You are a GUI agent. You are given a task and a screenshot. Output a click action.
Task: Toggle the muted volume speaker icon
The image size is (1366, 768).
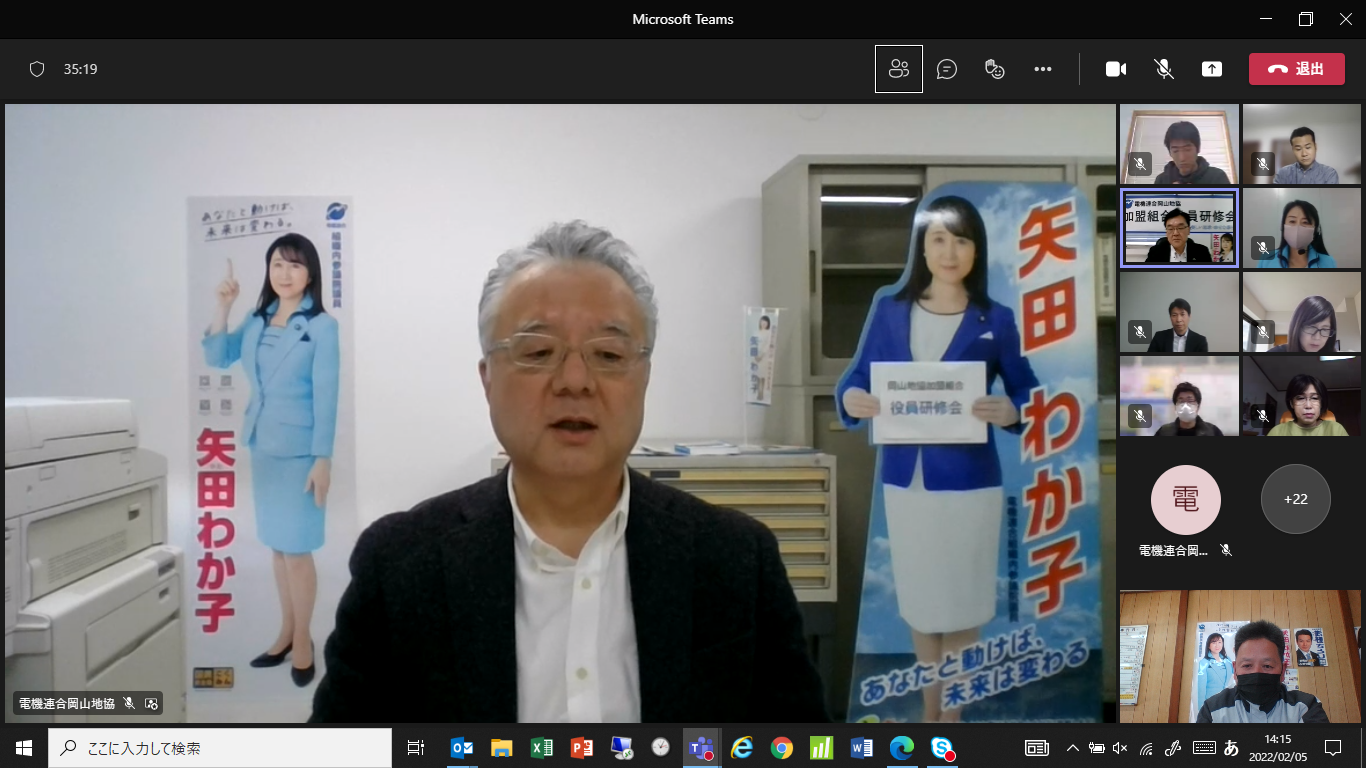pos(1120,747)
